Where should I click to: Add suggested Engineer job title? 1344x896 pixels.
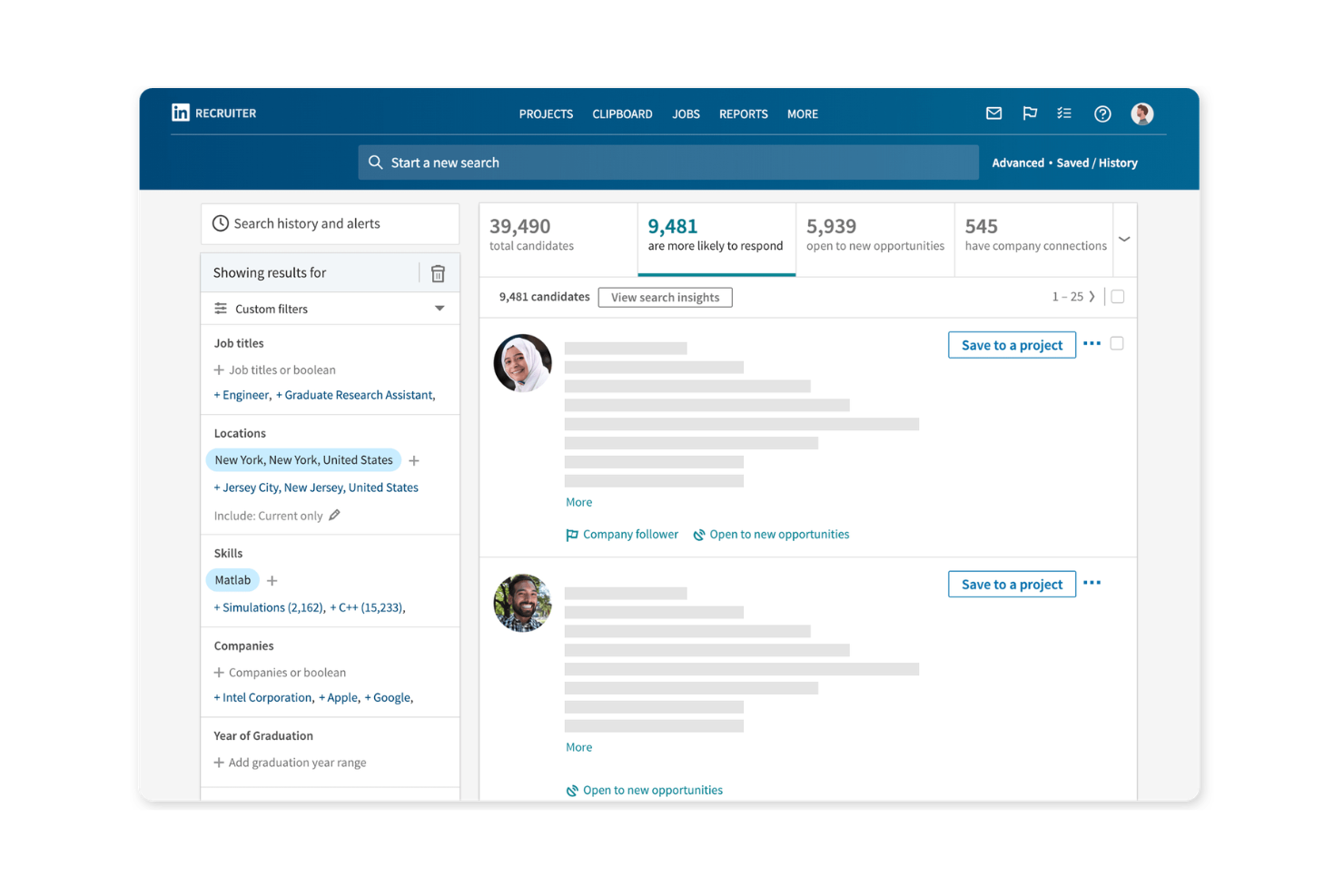coord(242,395)
